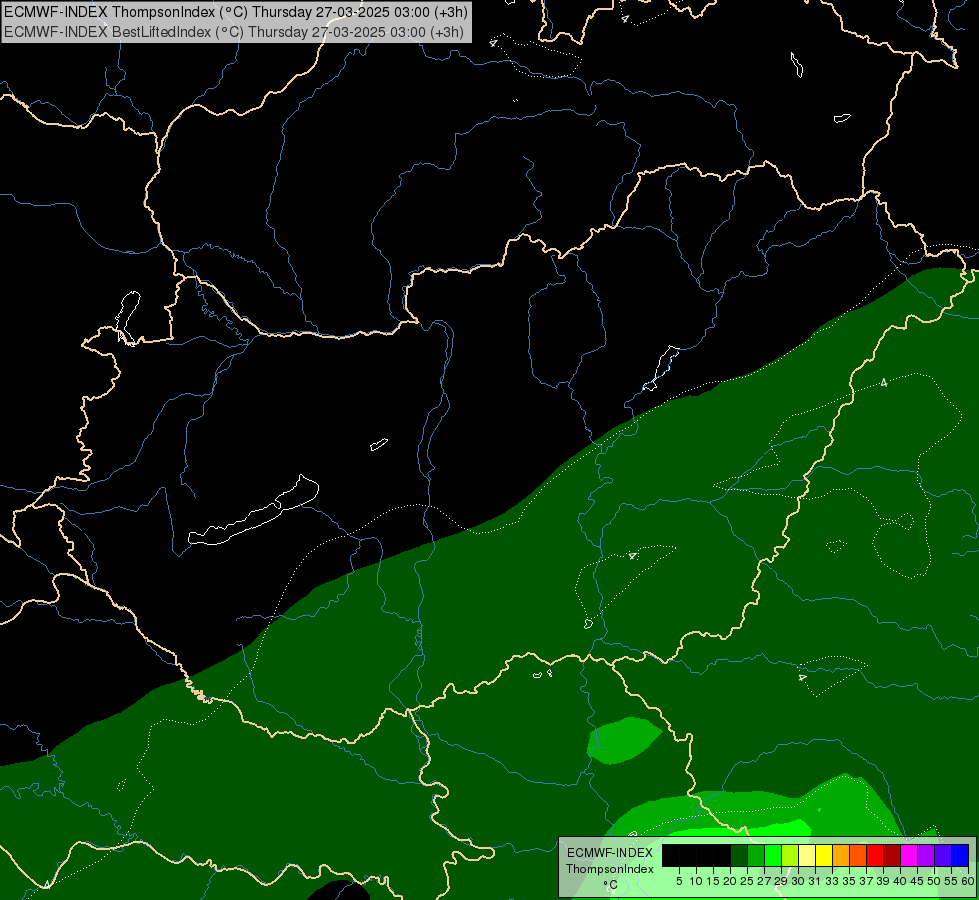The height and width of the screenshot is (900, 979).
Task: Select the bright red 37–39 legend swatch
Action: pyautogui.click(x=875, y=855)
